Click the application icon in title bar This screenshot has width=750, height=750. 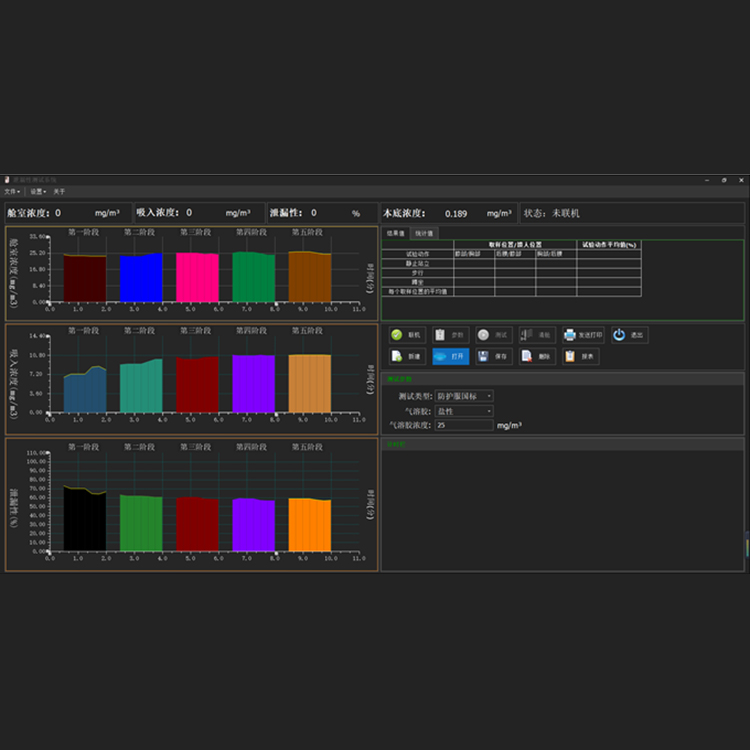point(7,180)
